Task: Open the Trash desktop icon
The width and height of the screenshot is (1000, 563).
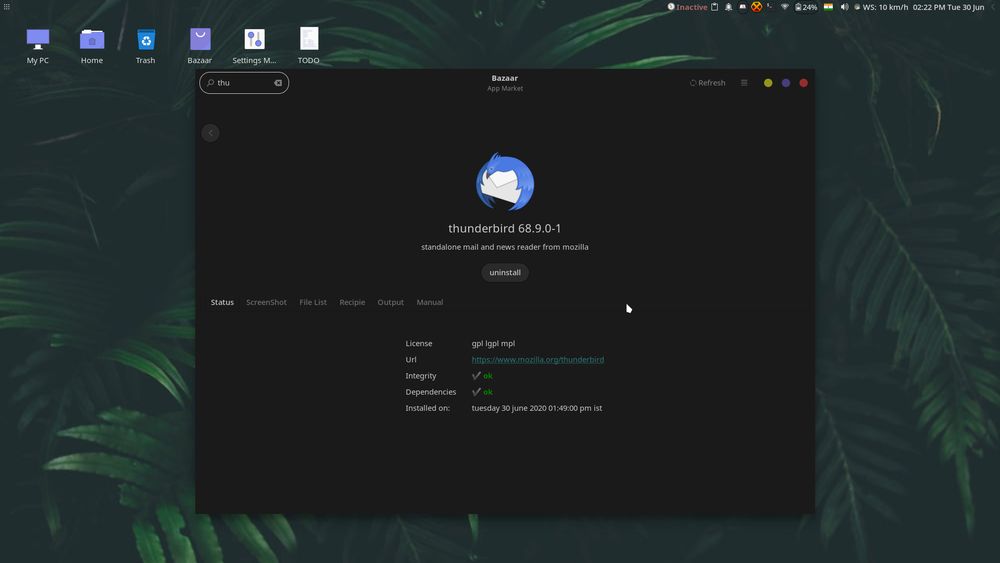Action: (x=146, y=45)
